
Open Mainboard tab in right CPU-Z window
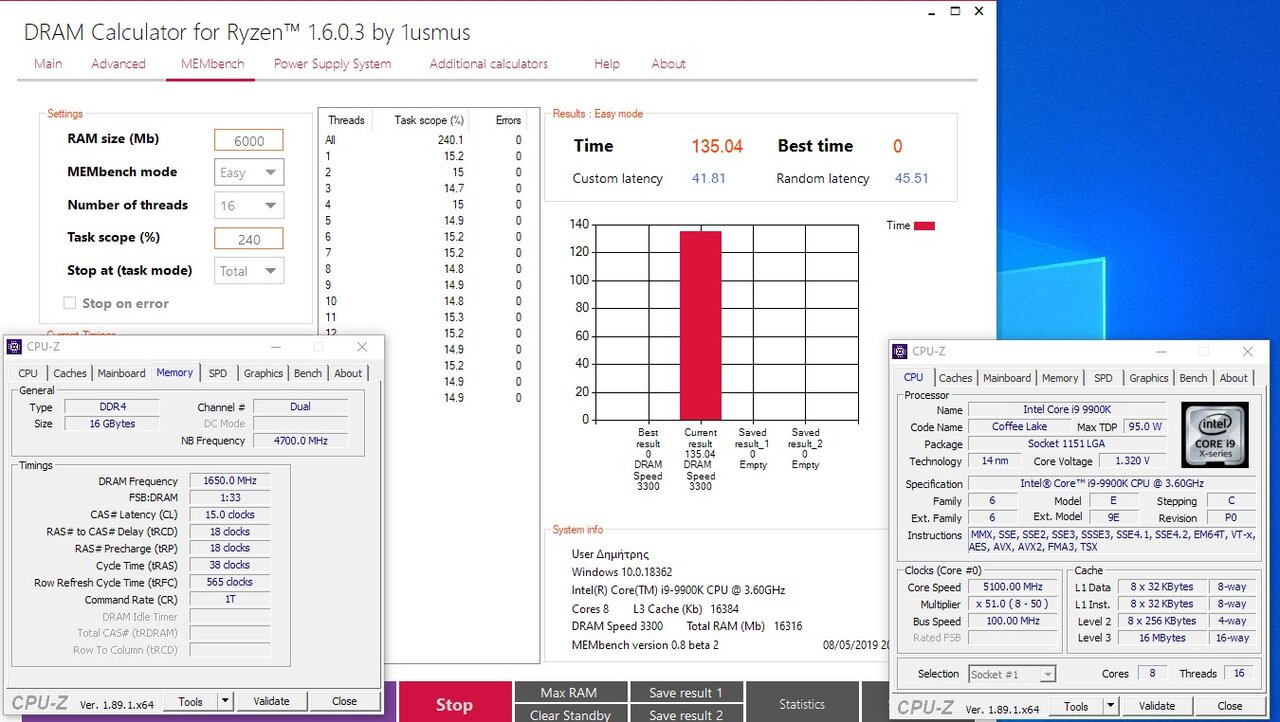(x=1007, y=378)
